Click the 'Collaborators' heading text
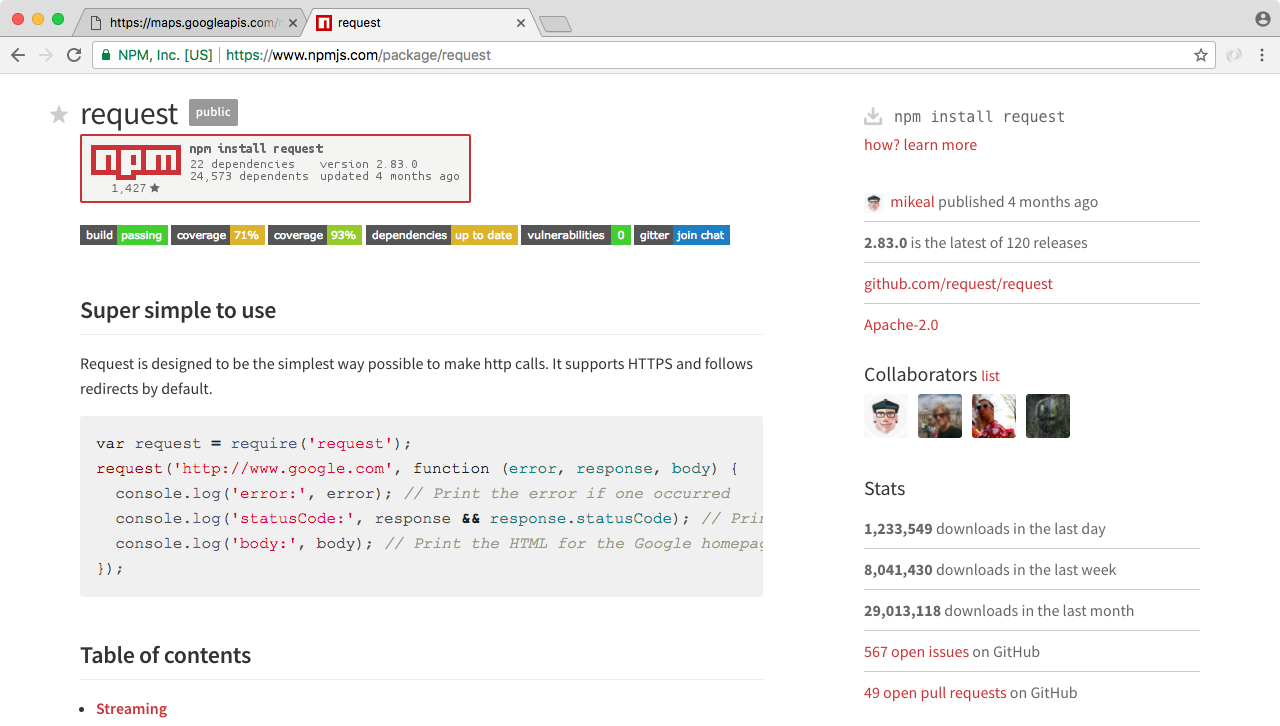Viewport: 1280px width, 726px height. pyautogui.click(x=920, y=375)
